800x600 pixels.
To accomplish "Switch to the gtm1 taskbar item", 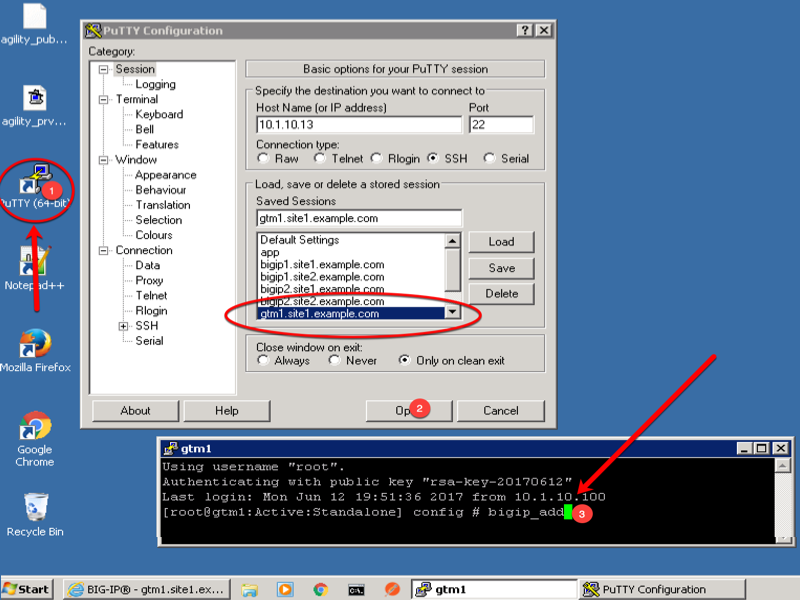I will pos(494,589).
